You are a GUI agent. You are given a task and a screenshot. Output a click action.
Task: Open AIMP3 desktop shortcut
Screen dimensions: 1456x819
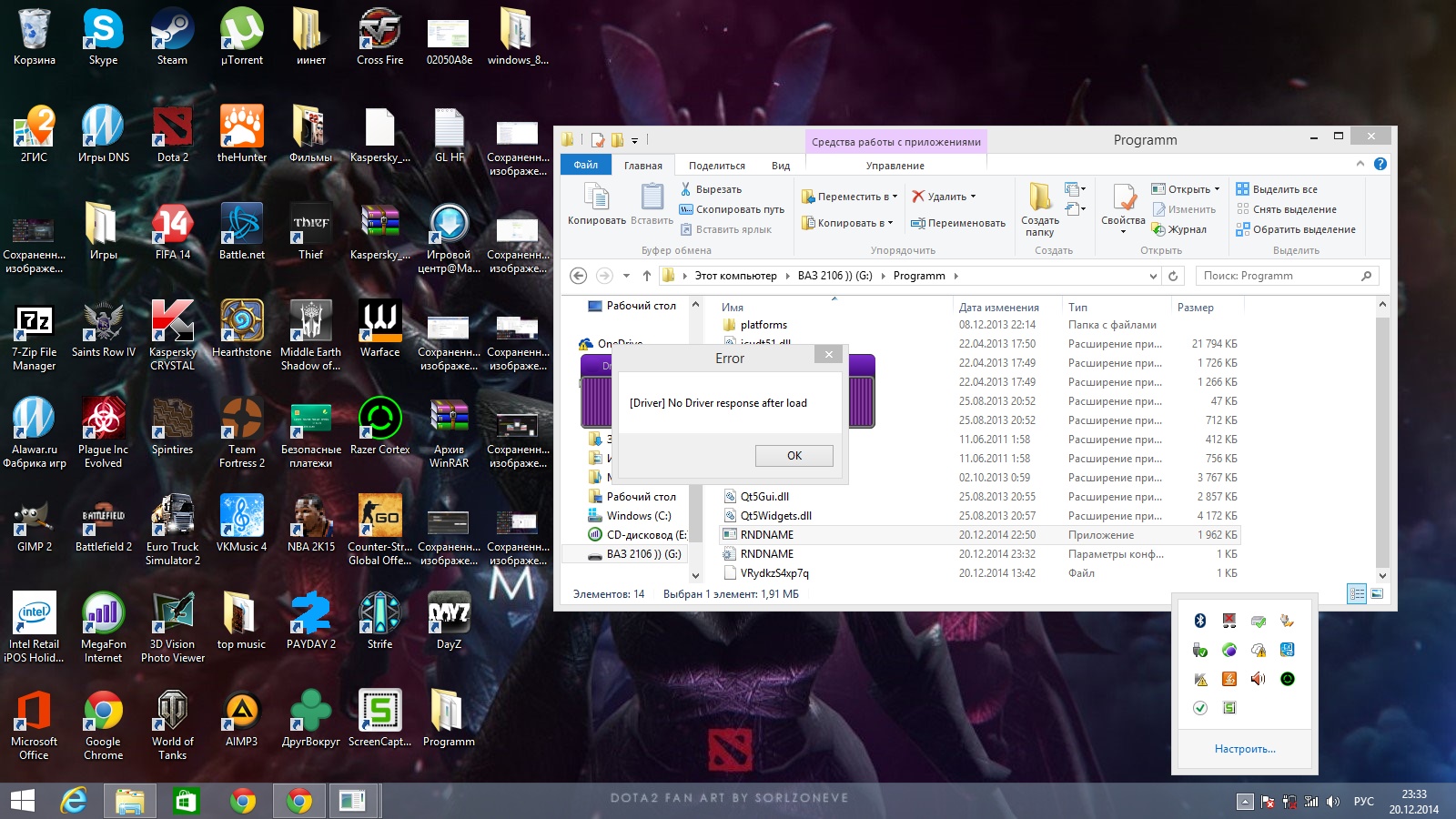point(241,718)
